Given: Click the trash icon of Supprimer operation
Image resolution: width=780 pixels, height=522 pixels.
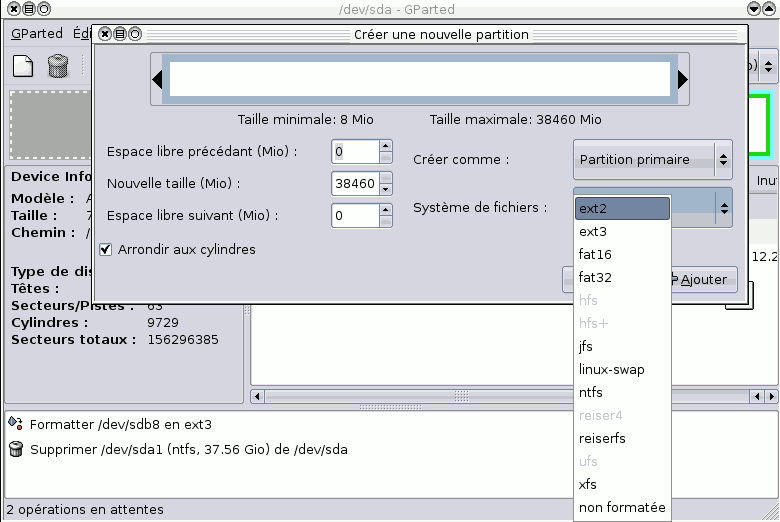Looking at the screenshot, I should click(15, 449).
